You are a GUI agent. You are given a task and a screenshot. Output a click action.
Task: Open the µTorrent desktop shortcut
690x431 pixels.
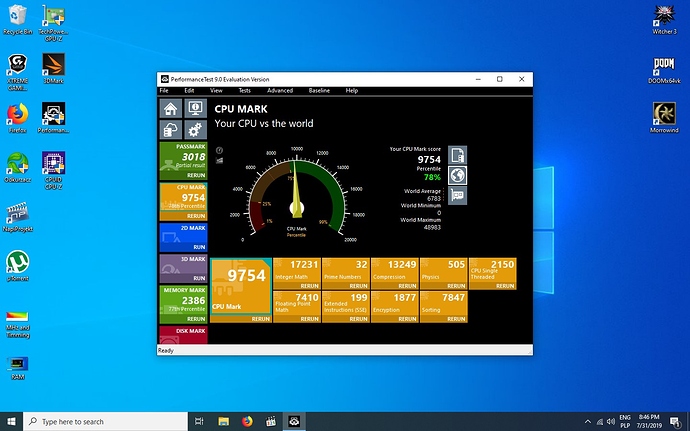18,266
